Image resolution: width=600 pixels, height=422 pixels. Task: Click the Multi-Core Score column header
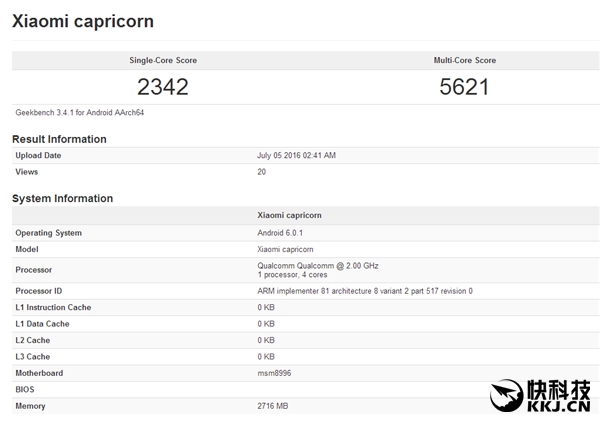[x=464, y=60]
